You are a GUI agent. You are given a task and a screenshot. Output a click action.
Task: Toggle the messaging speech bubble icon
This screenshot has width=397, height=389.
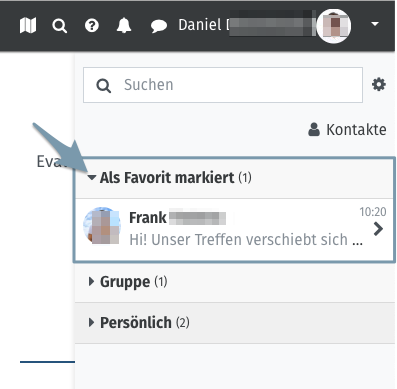coord(159,26)
